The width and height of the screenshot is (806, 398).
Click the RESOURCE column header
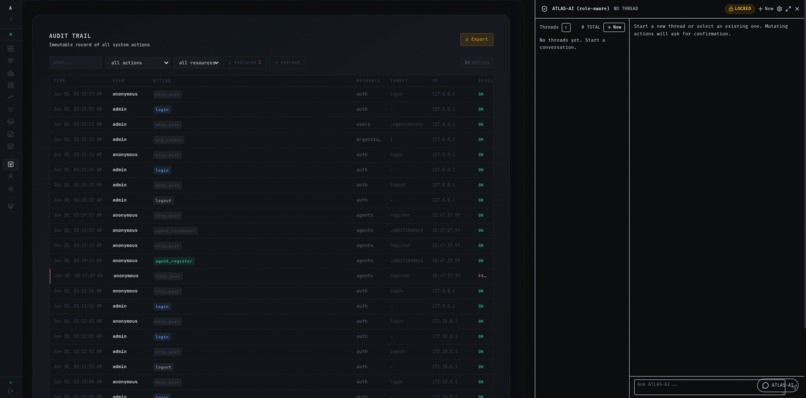pos(368,81)
